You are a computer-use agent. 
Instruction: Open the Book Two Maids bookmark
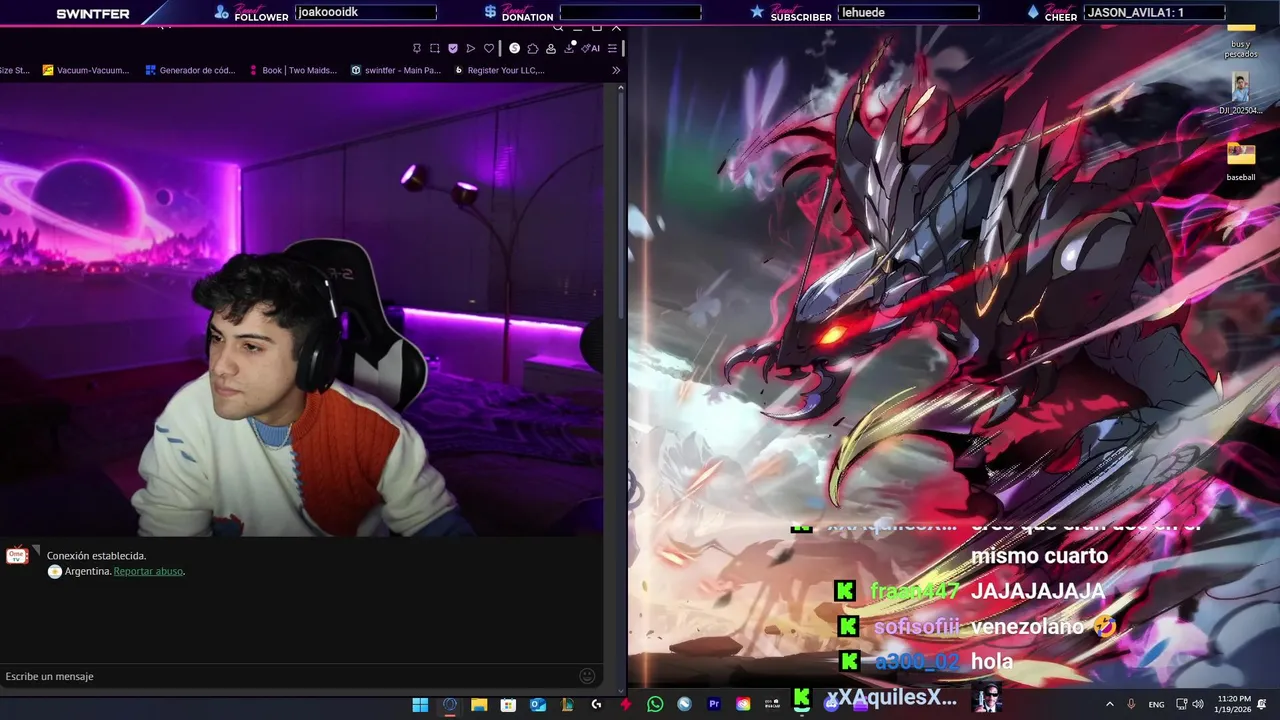[x=293, y=70]
